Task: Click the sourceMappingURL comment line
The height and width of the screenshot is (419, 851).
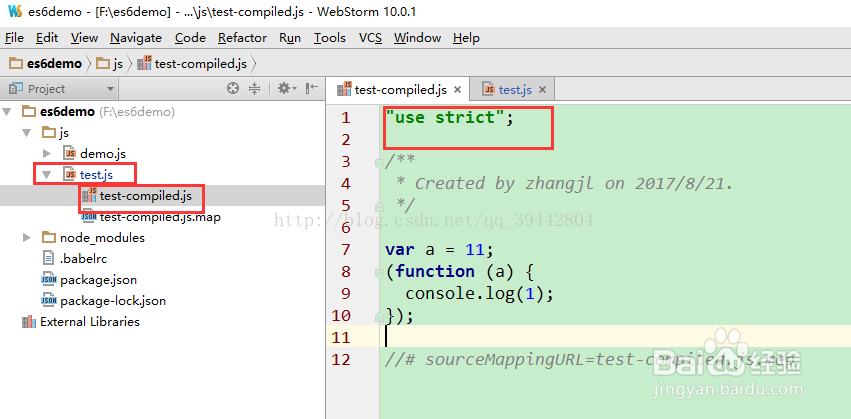Action: click(590, 359)
